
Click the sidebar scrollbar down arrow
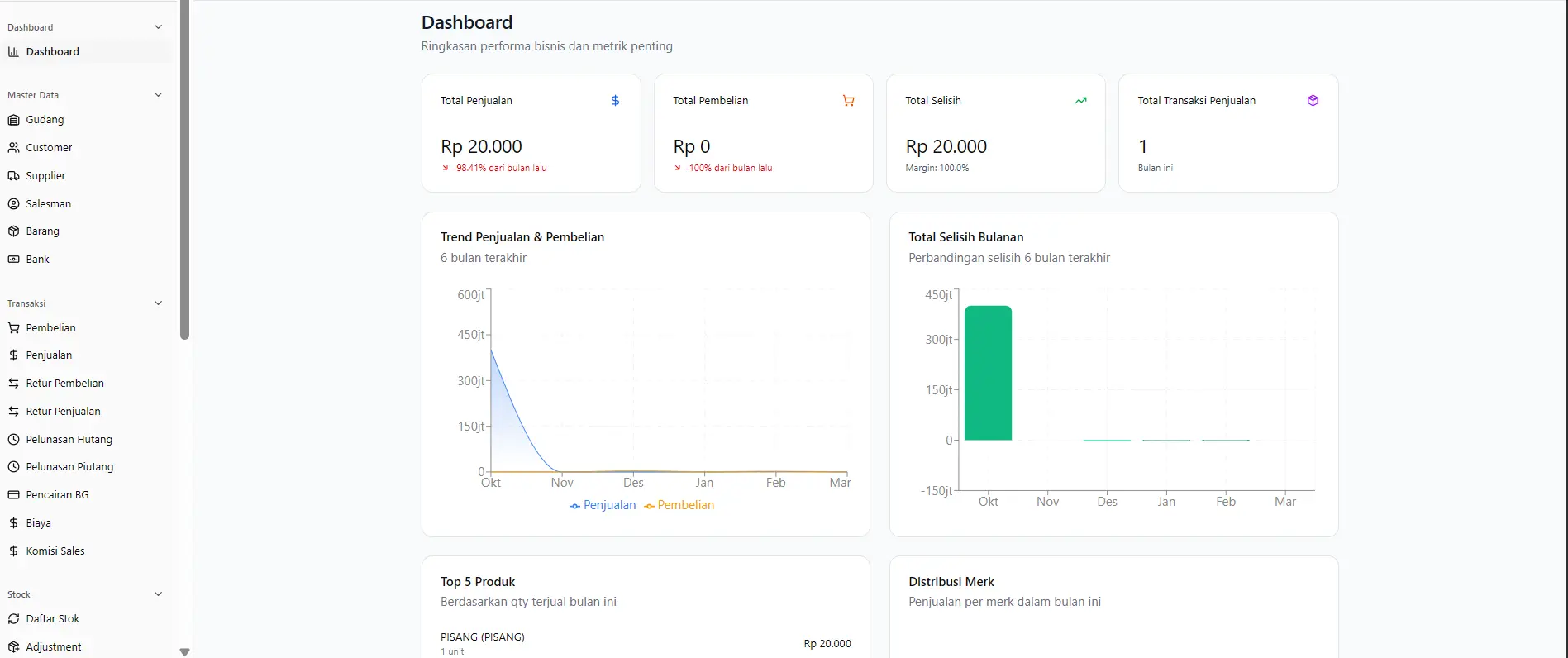(x=184, y=651)
